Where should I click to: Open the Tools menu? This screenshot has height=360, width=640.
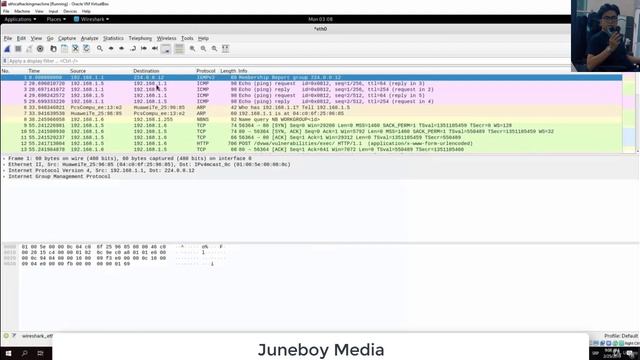[x=187, y=38]
